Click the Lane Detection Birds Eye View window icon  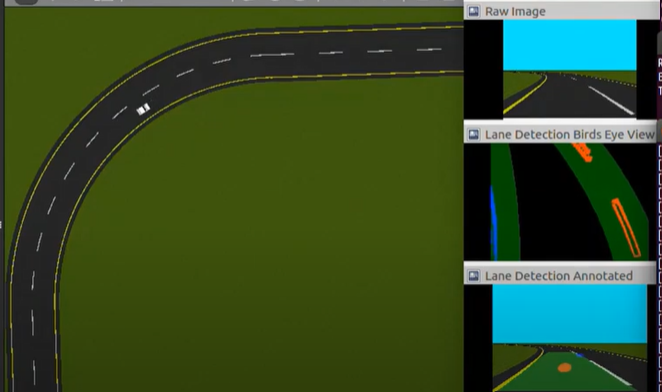[474, 135]
